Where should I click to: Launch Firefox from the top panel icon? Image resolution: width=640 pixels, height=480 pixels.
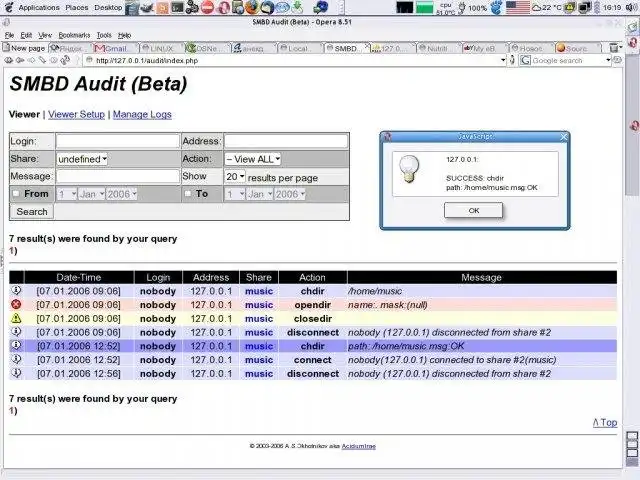(252, 7)
